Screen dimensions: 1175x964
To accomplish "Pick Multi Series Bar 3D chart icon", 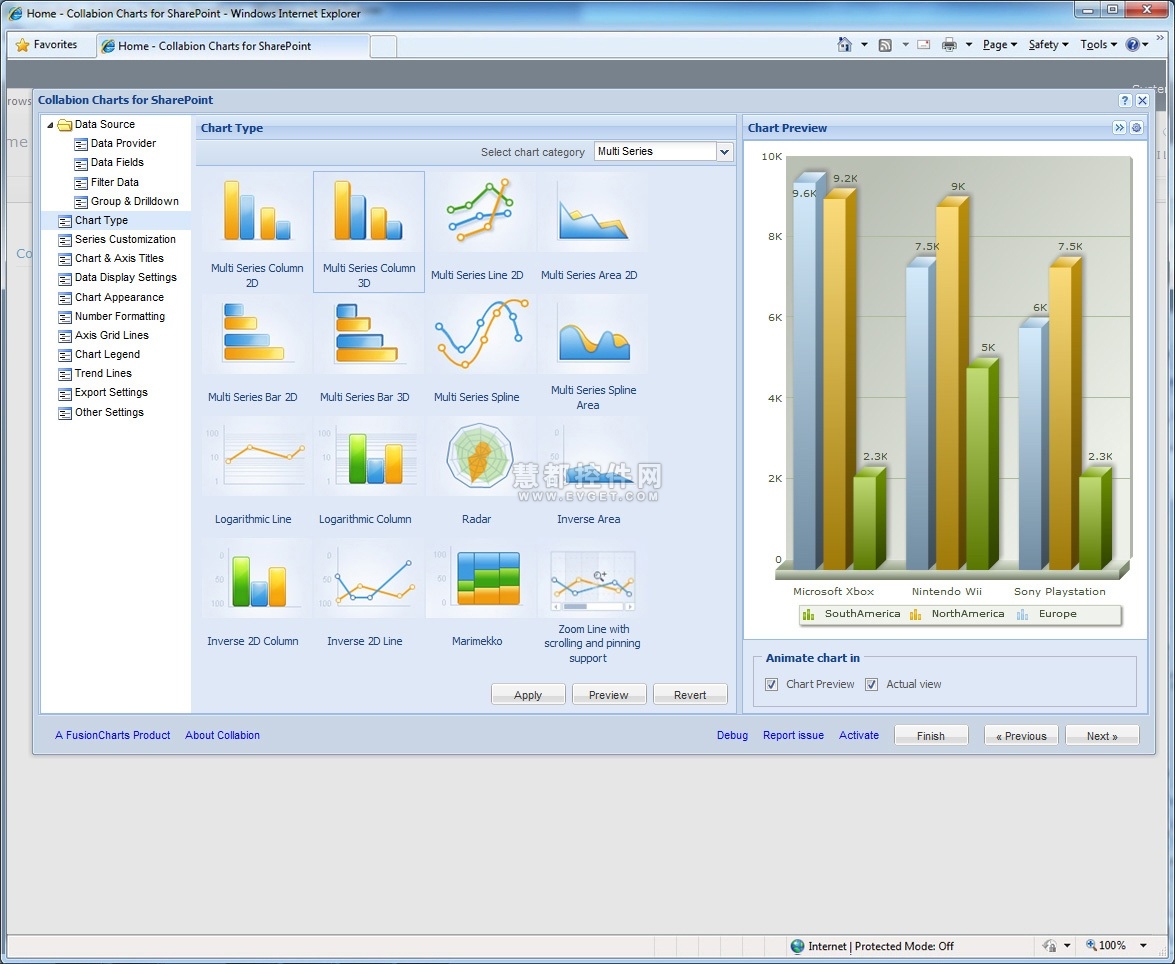I will point(366,333).
